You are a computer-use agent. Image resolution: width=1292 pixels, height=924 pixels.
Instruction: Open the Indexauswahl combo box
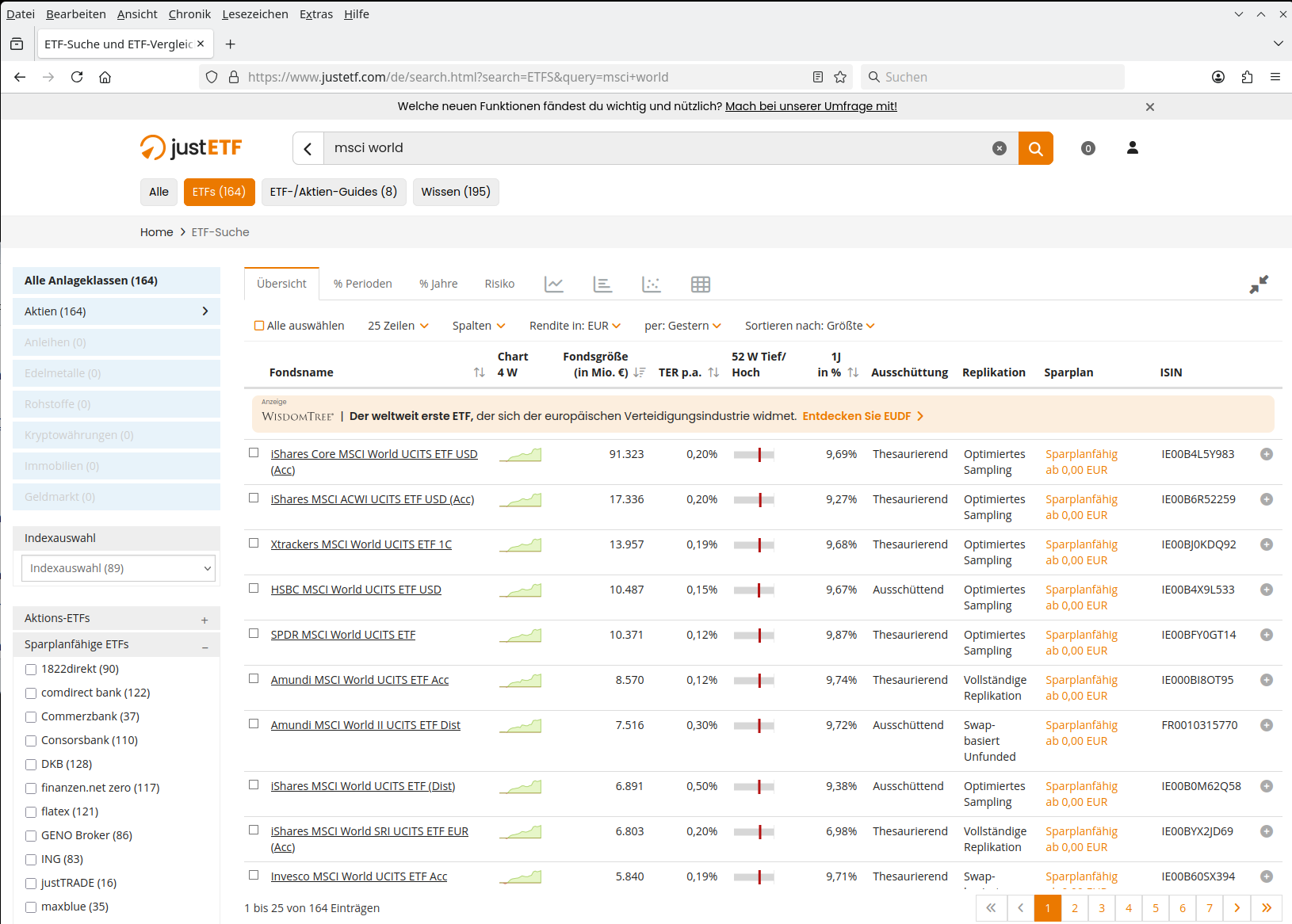pyautogui.click(x=118, y=568)
